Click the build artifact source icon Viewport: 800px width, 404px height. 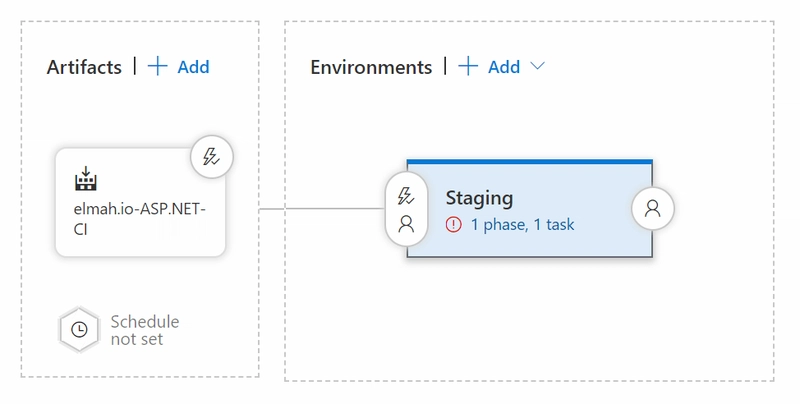click(86, 179)
